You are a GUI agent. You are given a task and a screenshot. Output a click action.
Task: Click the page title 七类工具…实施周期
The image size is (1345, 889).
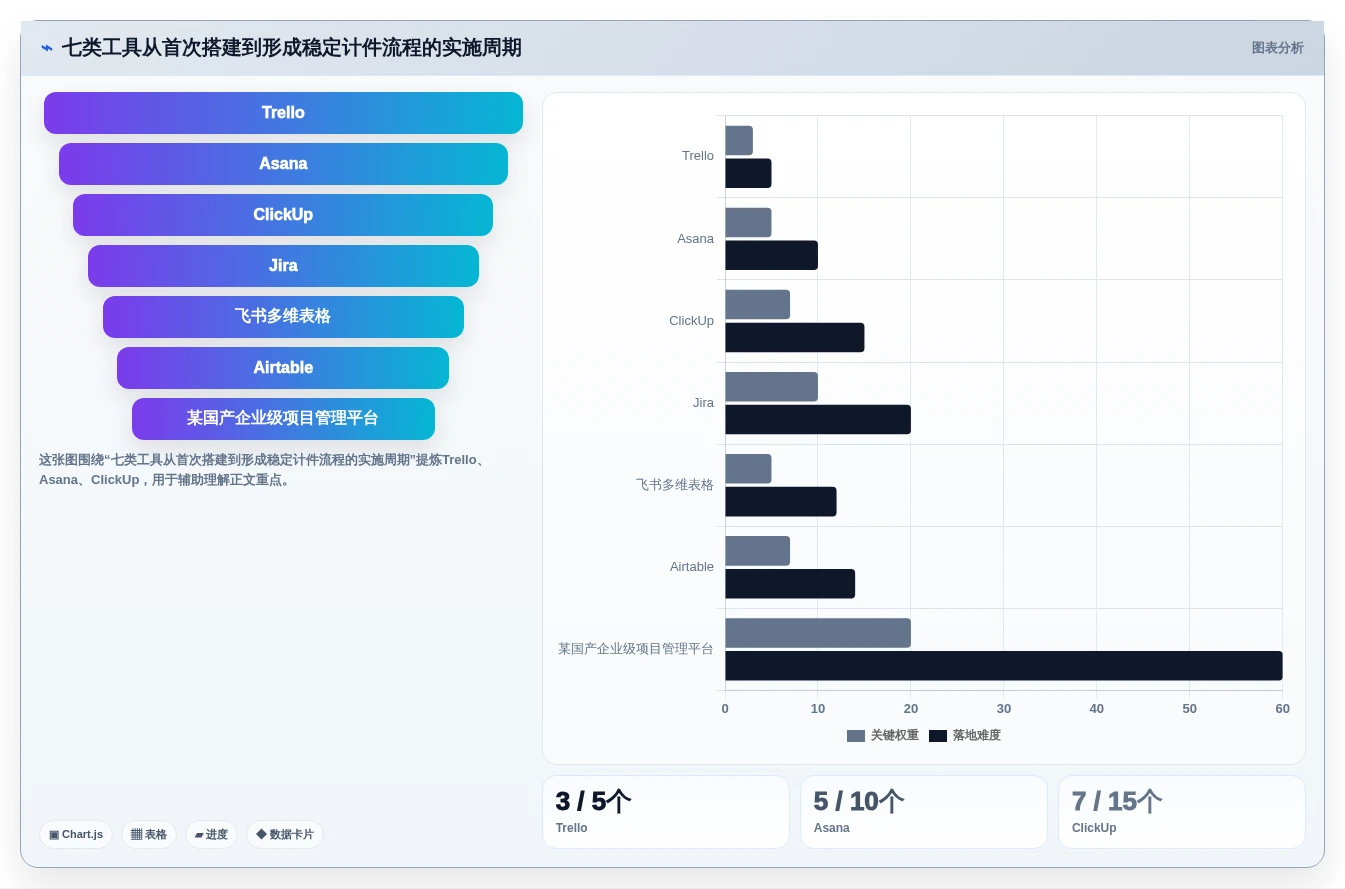click(291, 48)
